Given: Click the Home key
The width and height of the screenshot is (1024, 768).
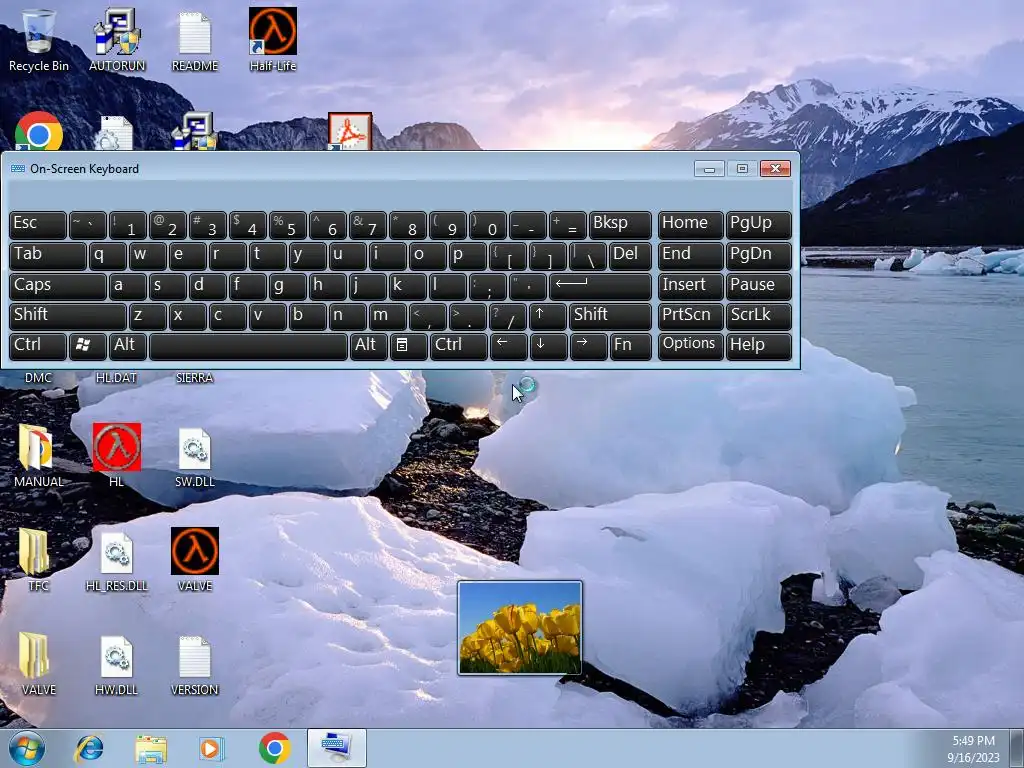Looking at the screenshot, I should [690, 225].
